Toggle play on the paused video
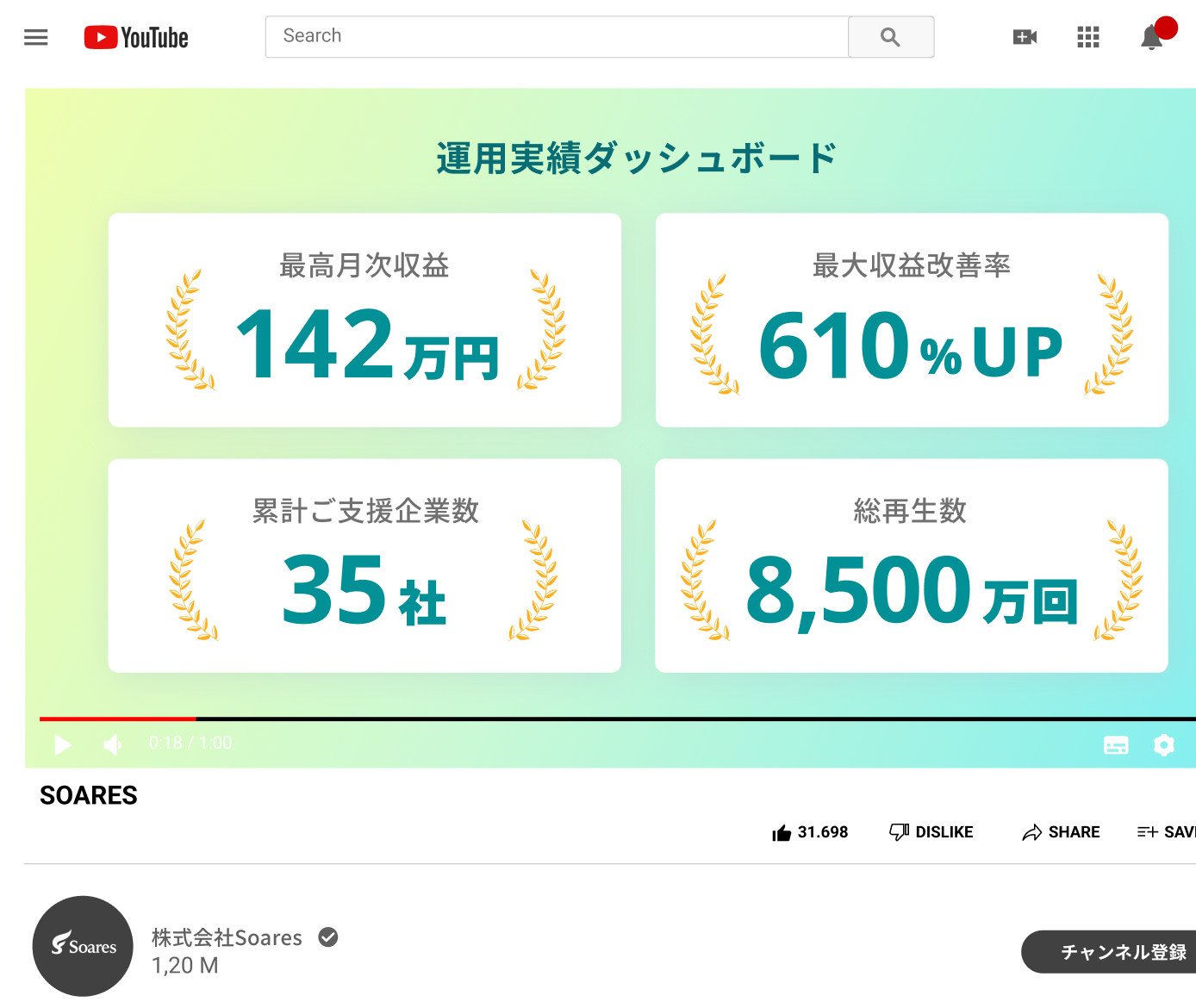1196x1008 pixels. tap(61, 744)
